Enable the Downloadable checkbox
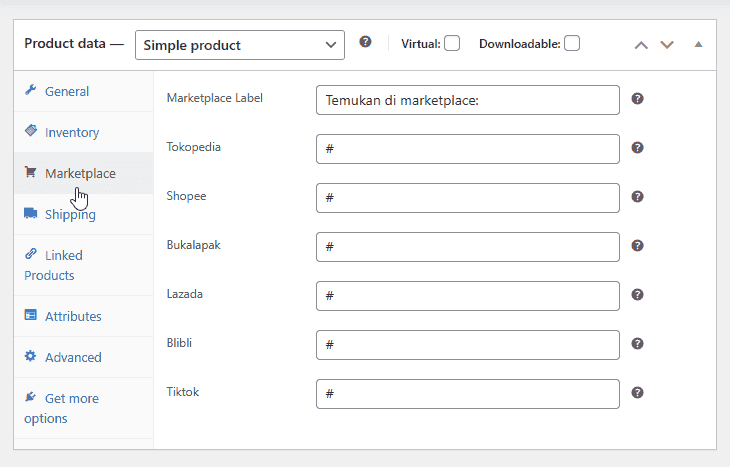Image resolution: width=730 pixels, height=467 pixels. (x=572, y=43)
